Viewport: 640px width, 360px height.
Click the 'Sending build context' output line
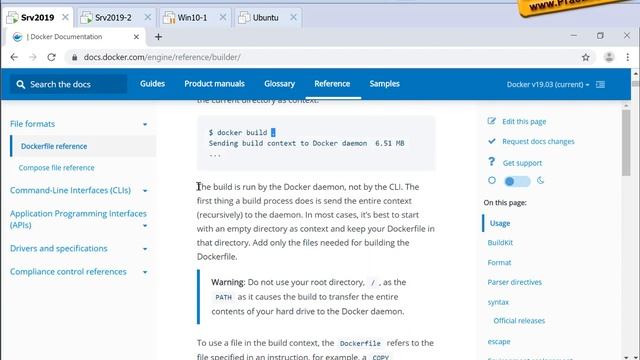[307, 143]
